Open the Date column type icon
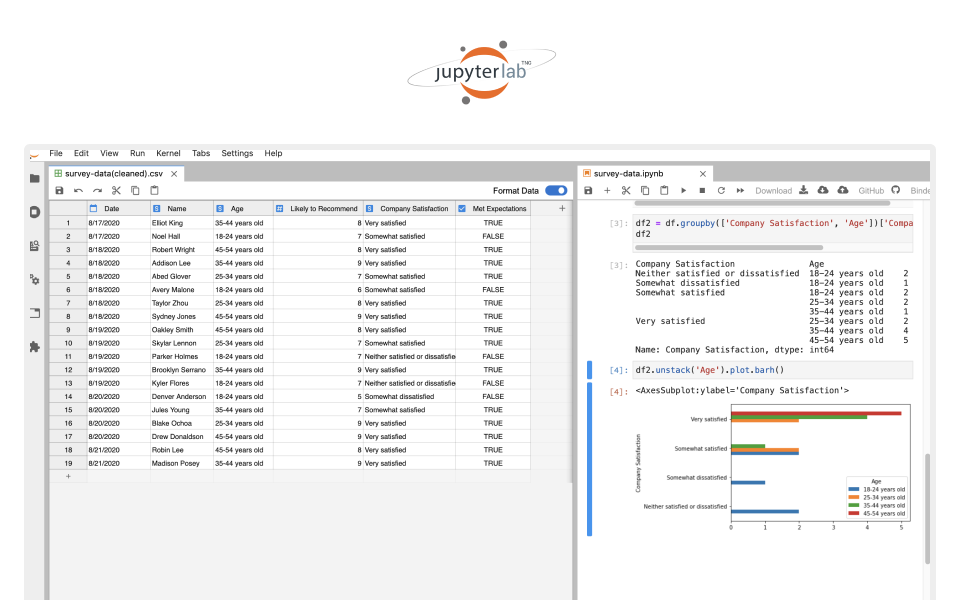 [x=94, y=208]
